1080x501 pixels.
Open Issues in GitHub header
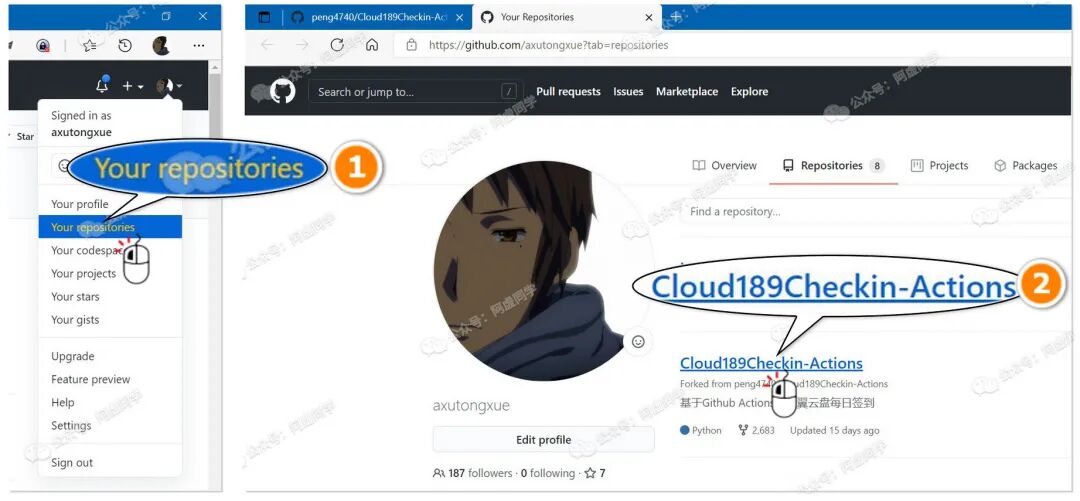[x=628, y=92]
